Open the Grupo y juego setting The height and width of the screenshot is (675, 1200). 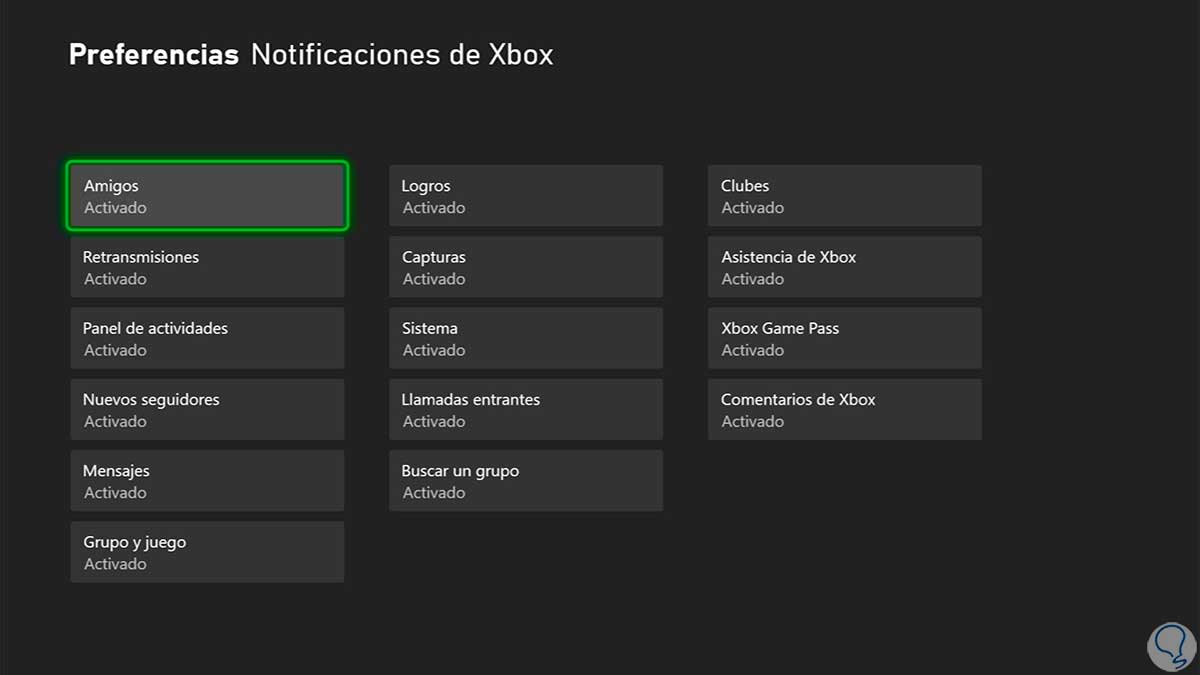(x=207, y=552)
